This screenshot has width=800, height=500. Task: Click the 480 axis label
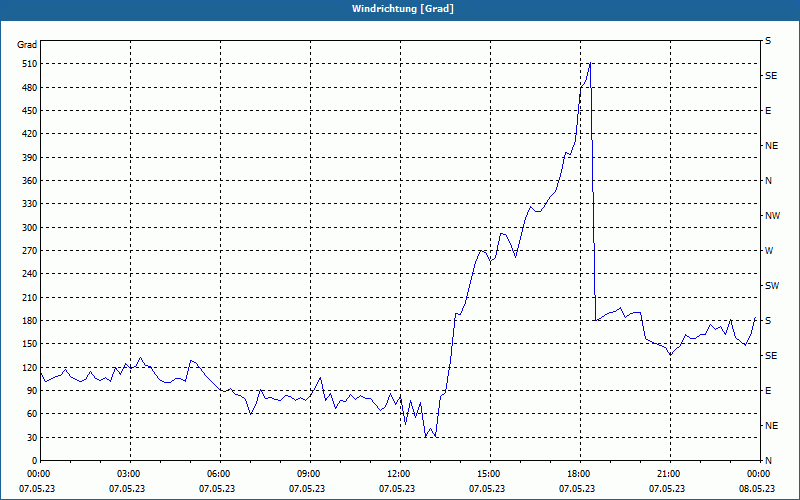point(30,87)
